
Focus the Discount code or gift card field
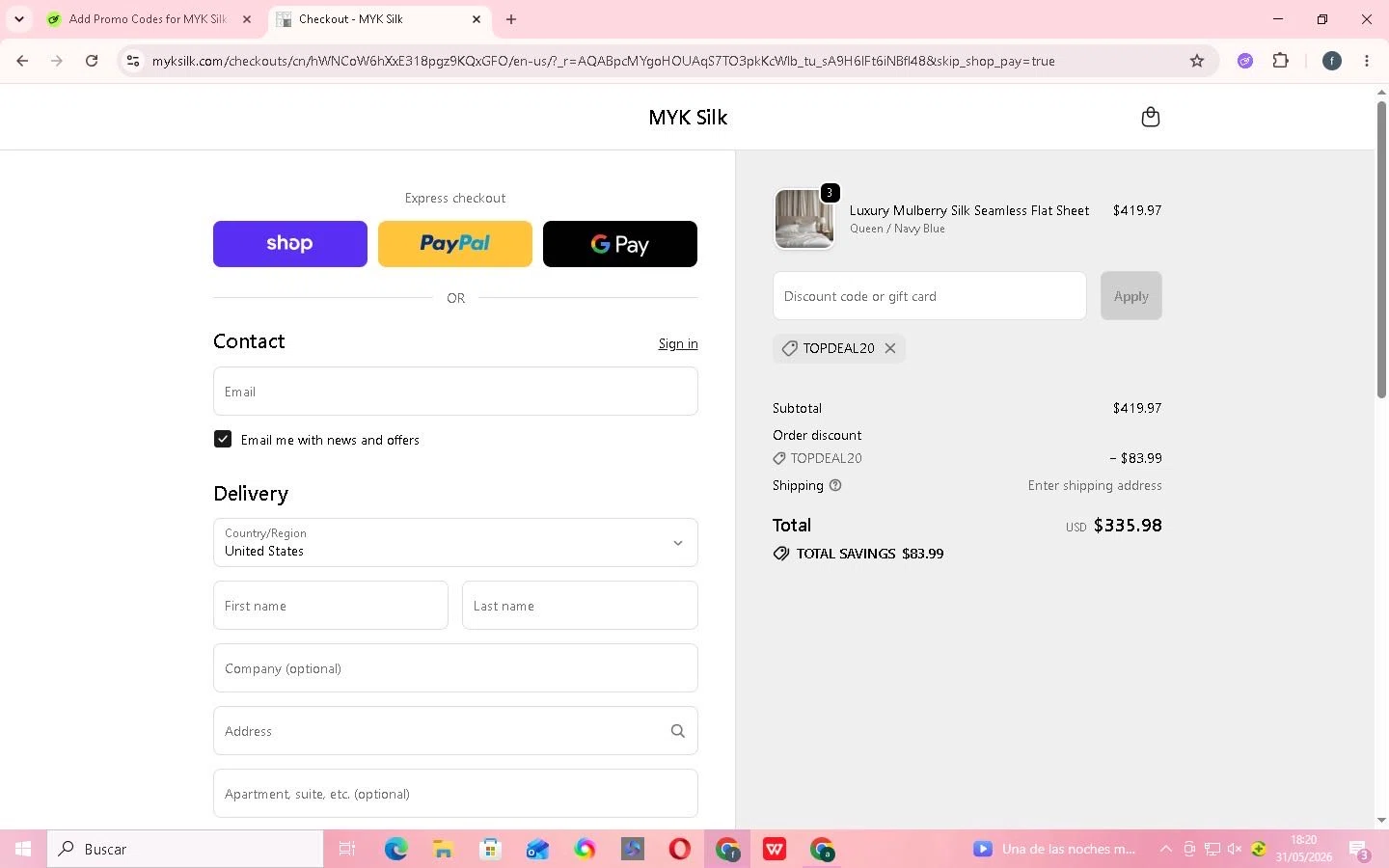930,296
